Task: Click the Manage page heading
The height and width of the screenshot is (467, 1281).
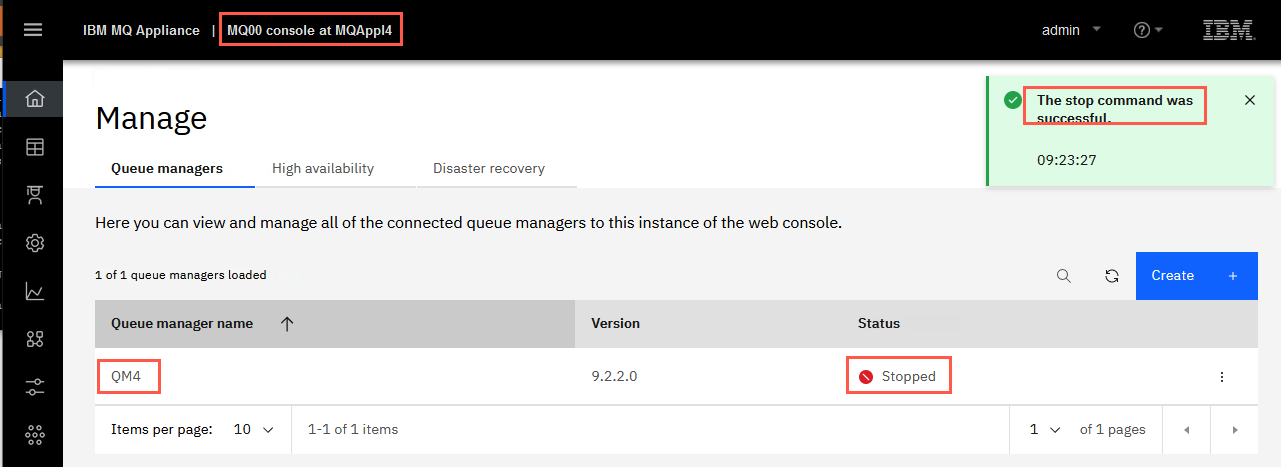Action: (151, 119)
